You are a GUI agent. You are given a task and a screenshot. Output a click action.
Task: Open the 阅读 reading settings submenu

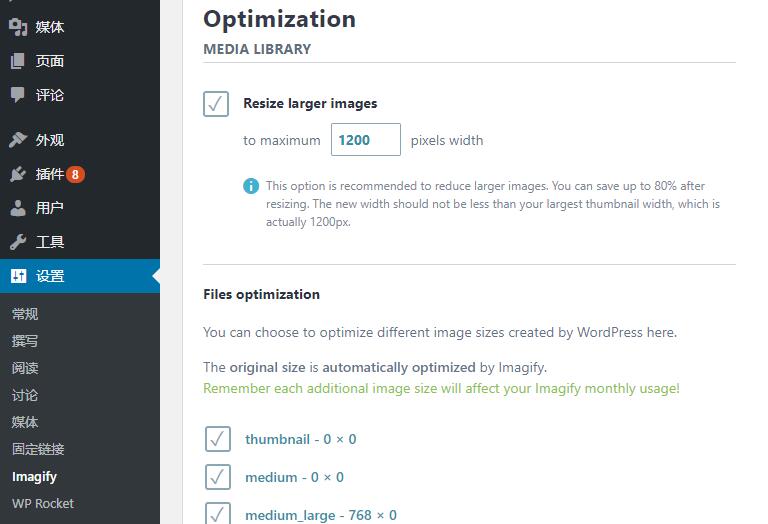coord(24,368)
